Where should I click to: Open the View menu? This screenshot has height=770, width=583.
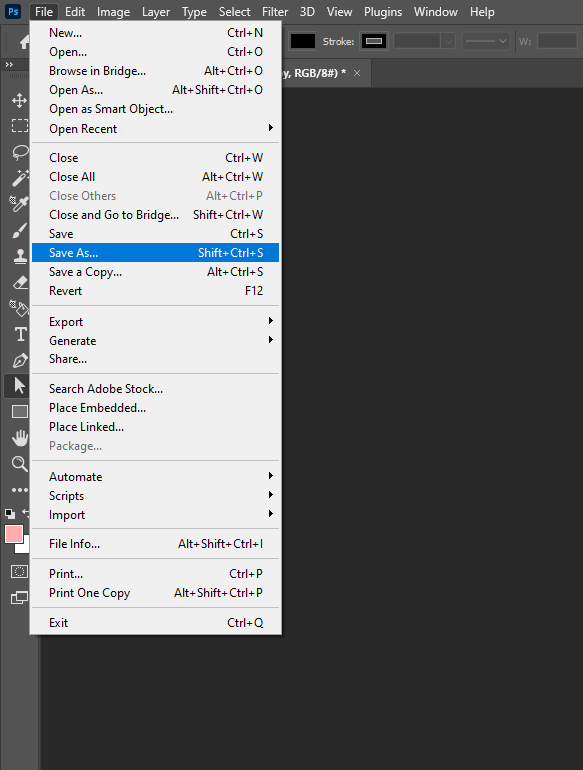coord(339,11)
